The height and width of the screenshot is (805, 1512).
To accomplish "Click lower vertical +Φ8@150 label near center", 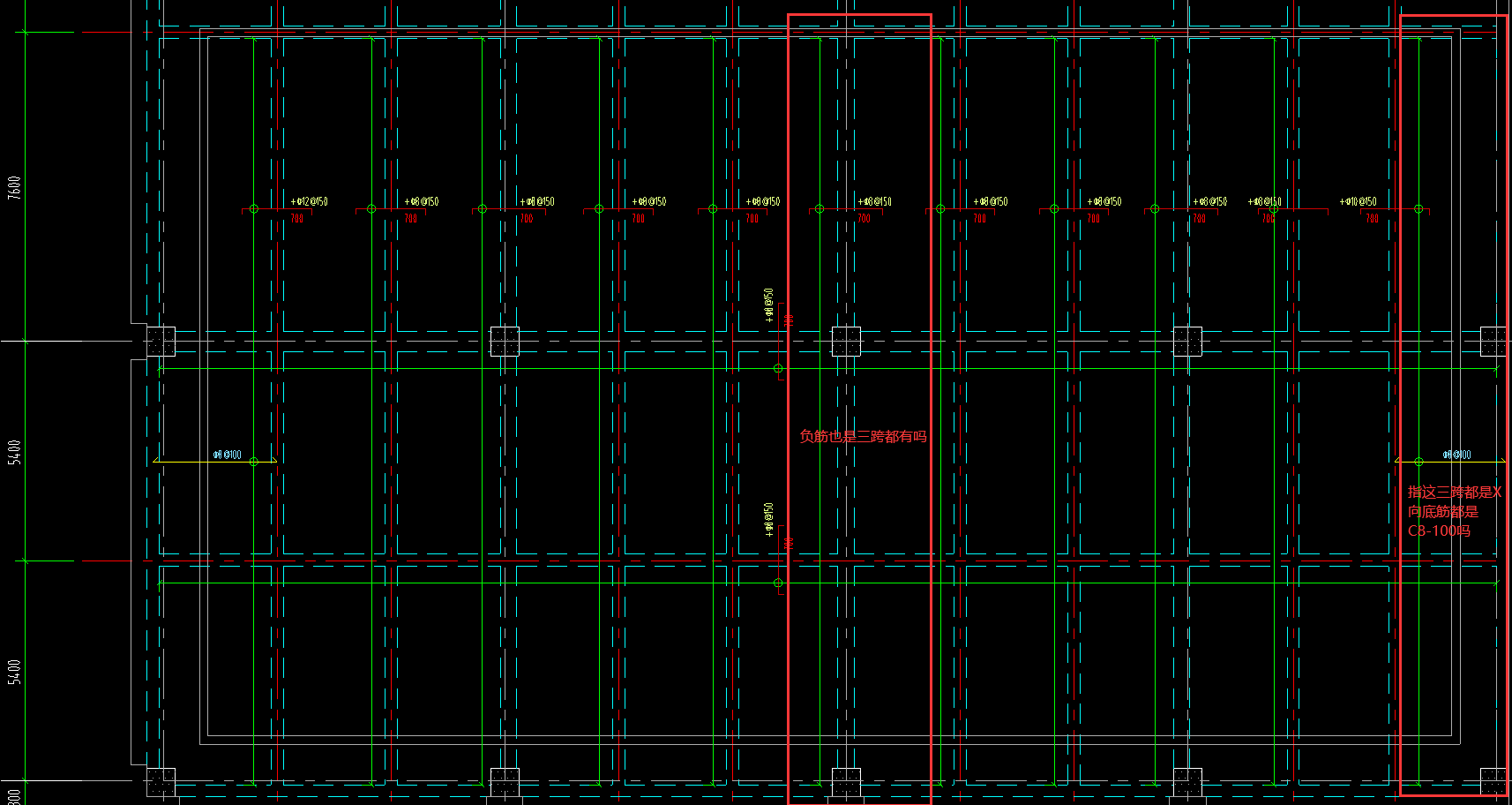I will pyautogui.click(x=769, y=520).
